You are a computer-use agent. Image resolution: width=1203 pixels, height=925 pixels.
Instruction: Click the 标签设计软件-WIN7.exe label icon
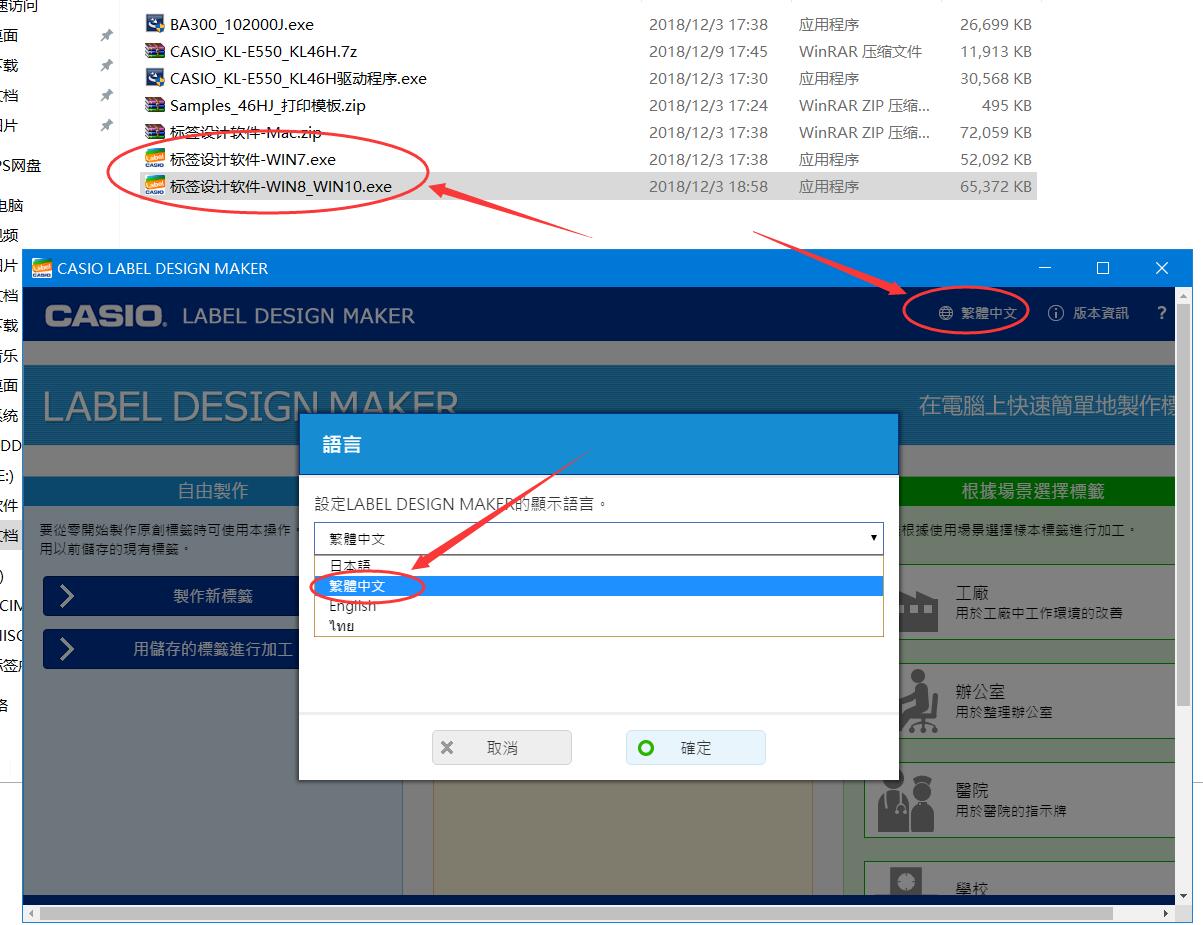155,159
